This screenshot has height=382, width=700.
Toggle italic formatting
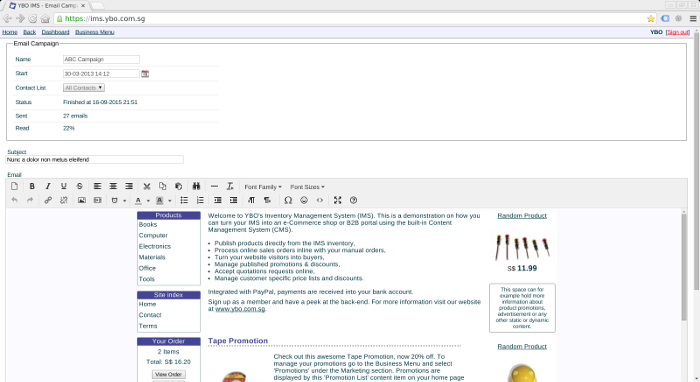click(x=48, y=186)
